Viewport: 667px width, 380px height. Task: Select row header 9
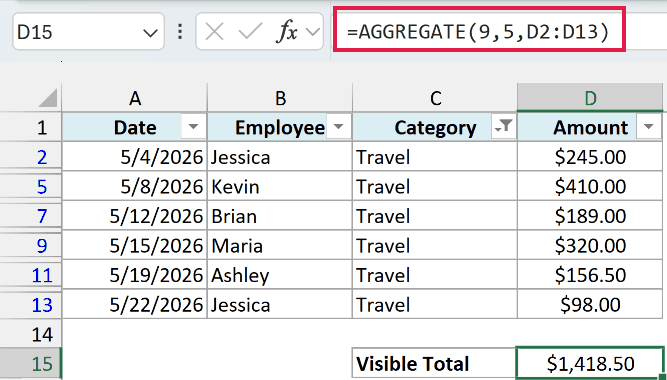click(x=31, y=246)
